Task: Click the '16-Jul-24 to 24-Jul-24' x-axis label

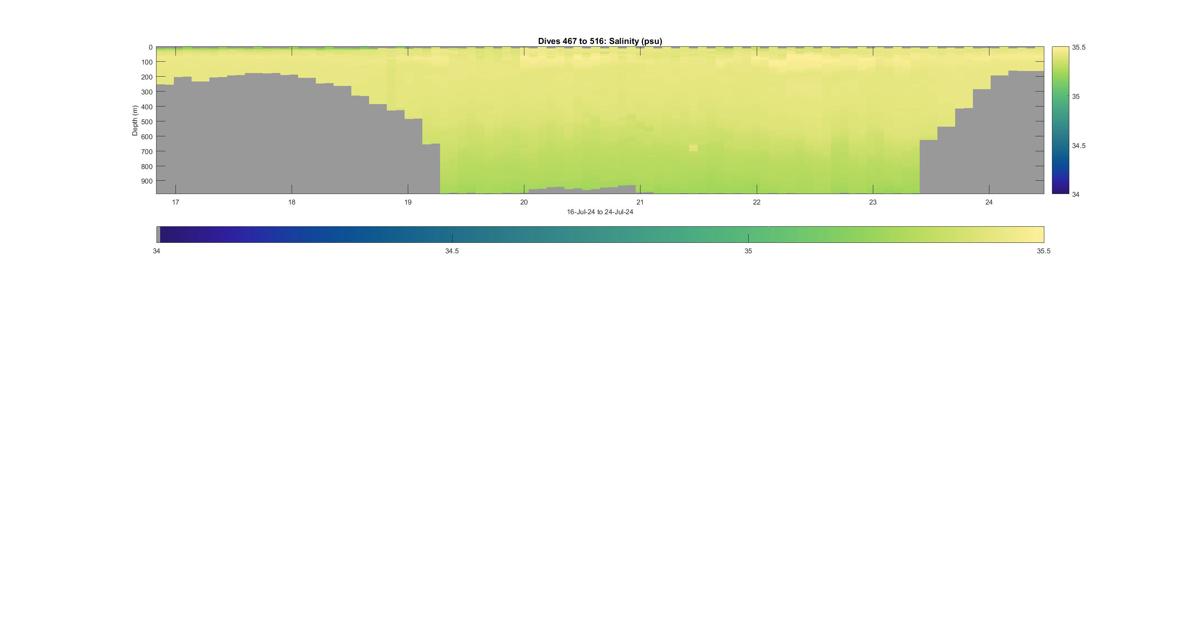Action: coord(600,212)
